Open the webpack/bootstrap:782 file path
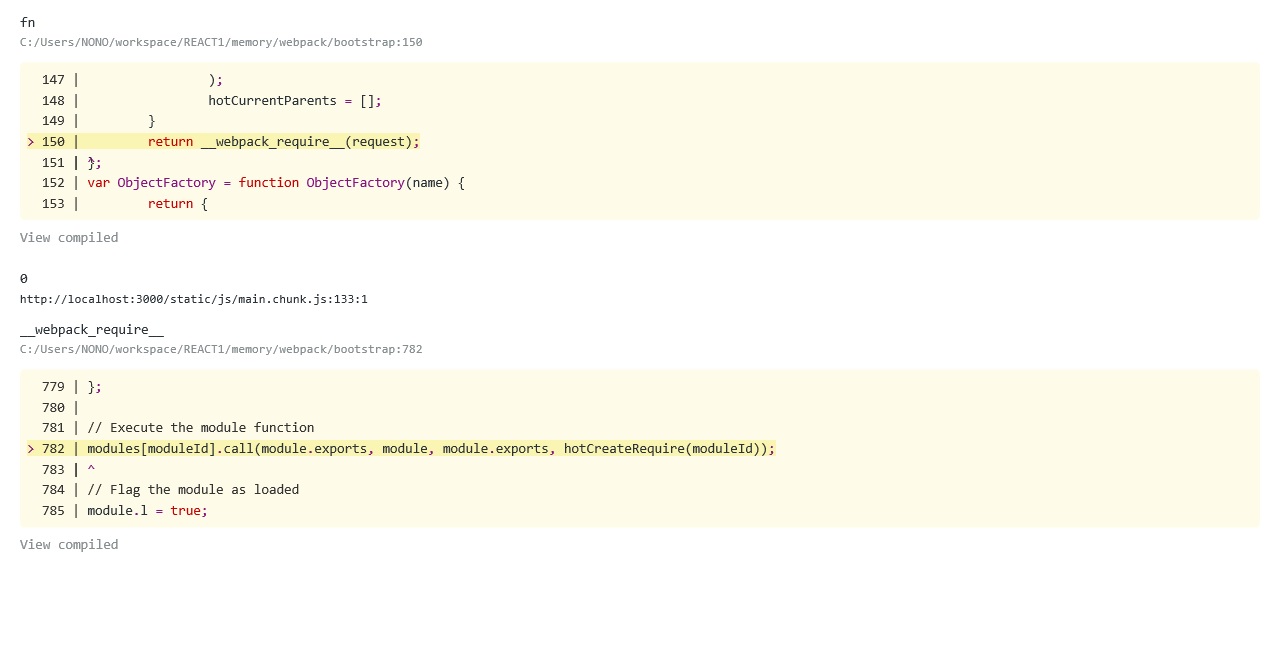The image size is (1265, 648). coord(221,350)
